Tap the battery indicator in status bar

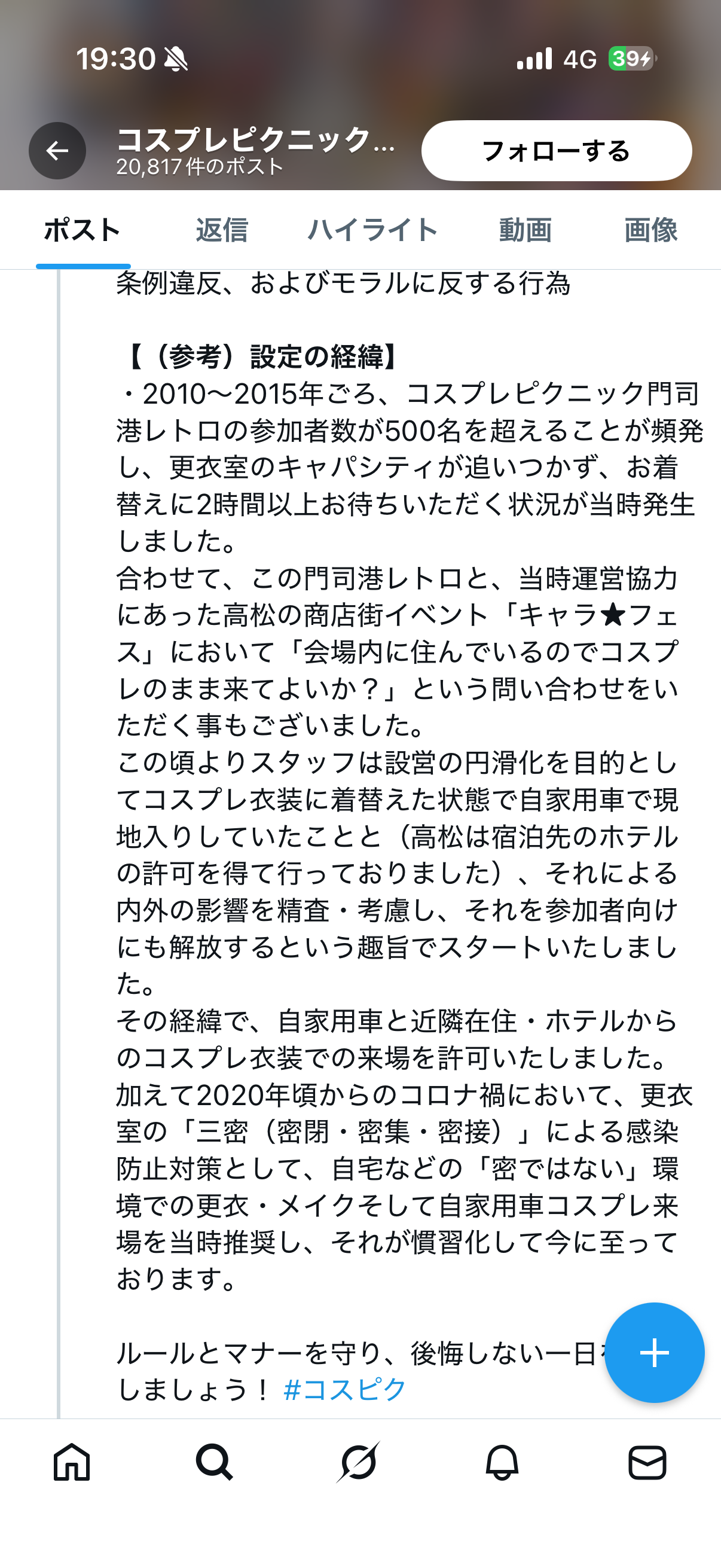pos(631,59)
